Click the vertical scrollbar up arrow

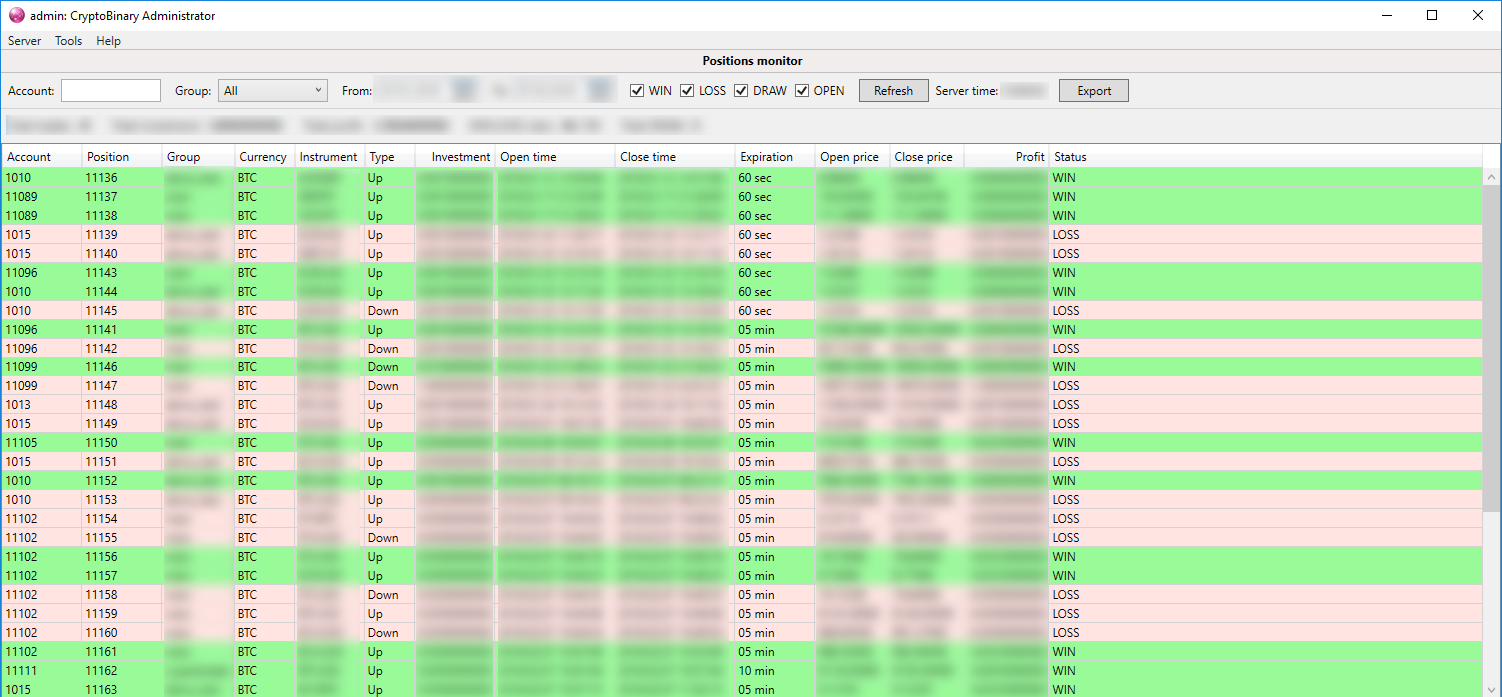tap(1491, 176)
